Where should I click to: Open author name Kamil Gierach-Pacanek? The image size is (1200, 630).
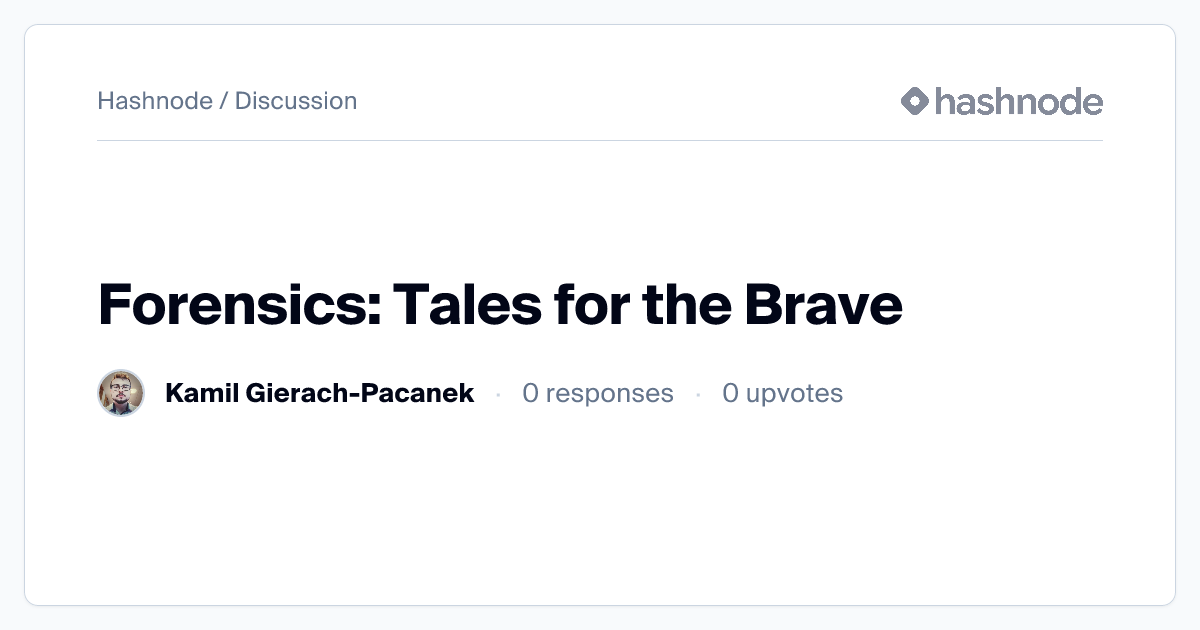319,393
